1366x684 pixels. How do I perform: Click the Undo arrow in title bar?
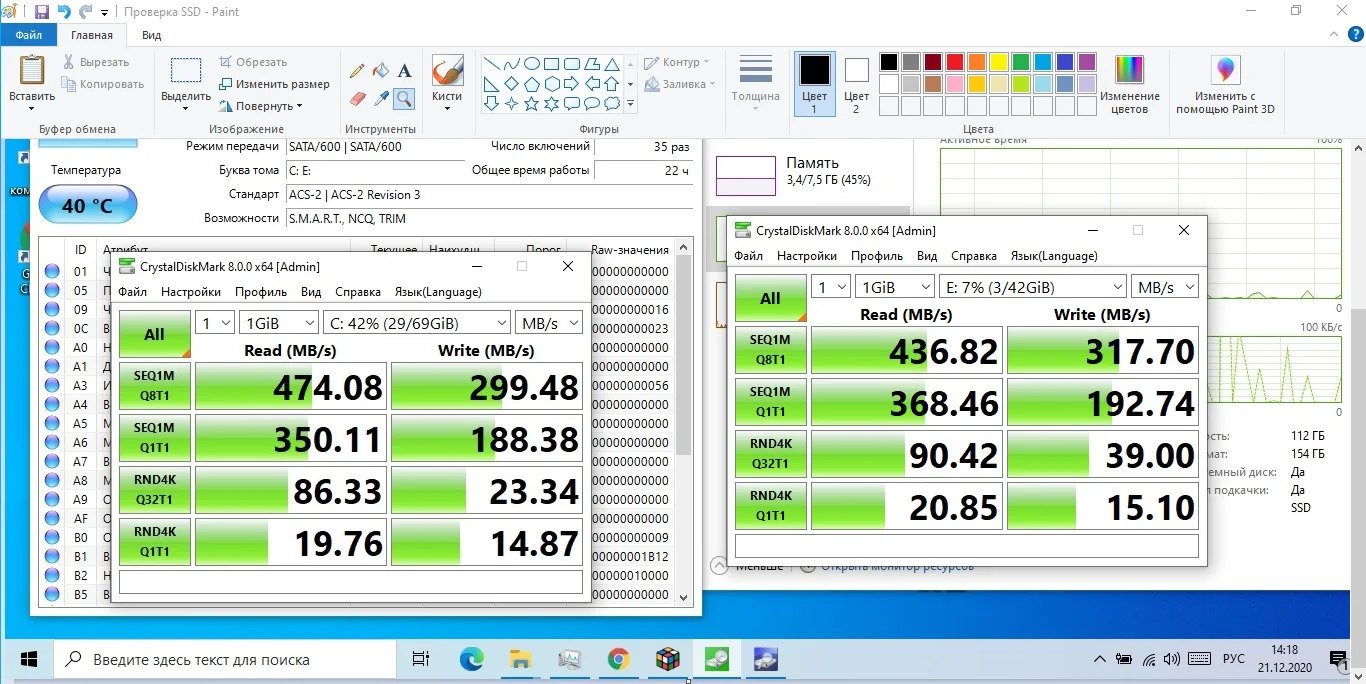[x=64, y=12]
